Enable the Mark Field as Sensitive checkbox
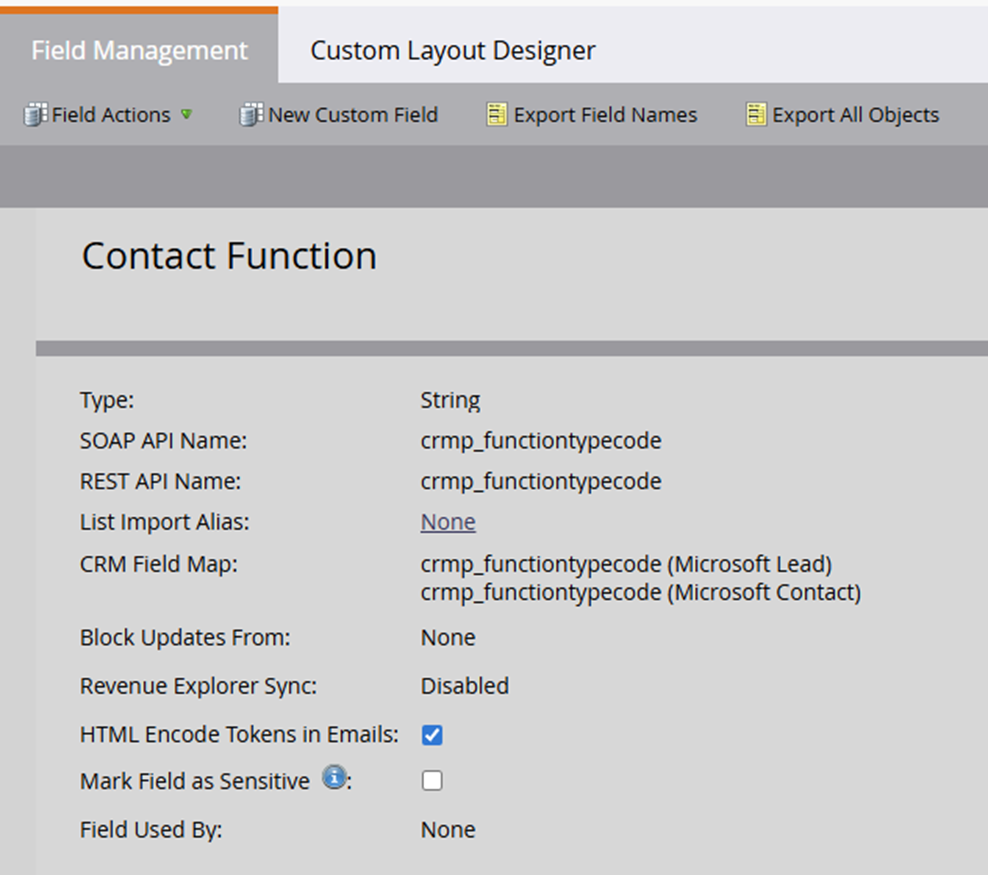Screen dimensions: 988x875 pos(432,780)
